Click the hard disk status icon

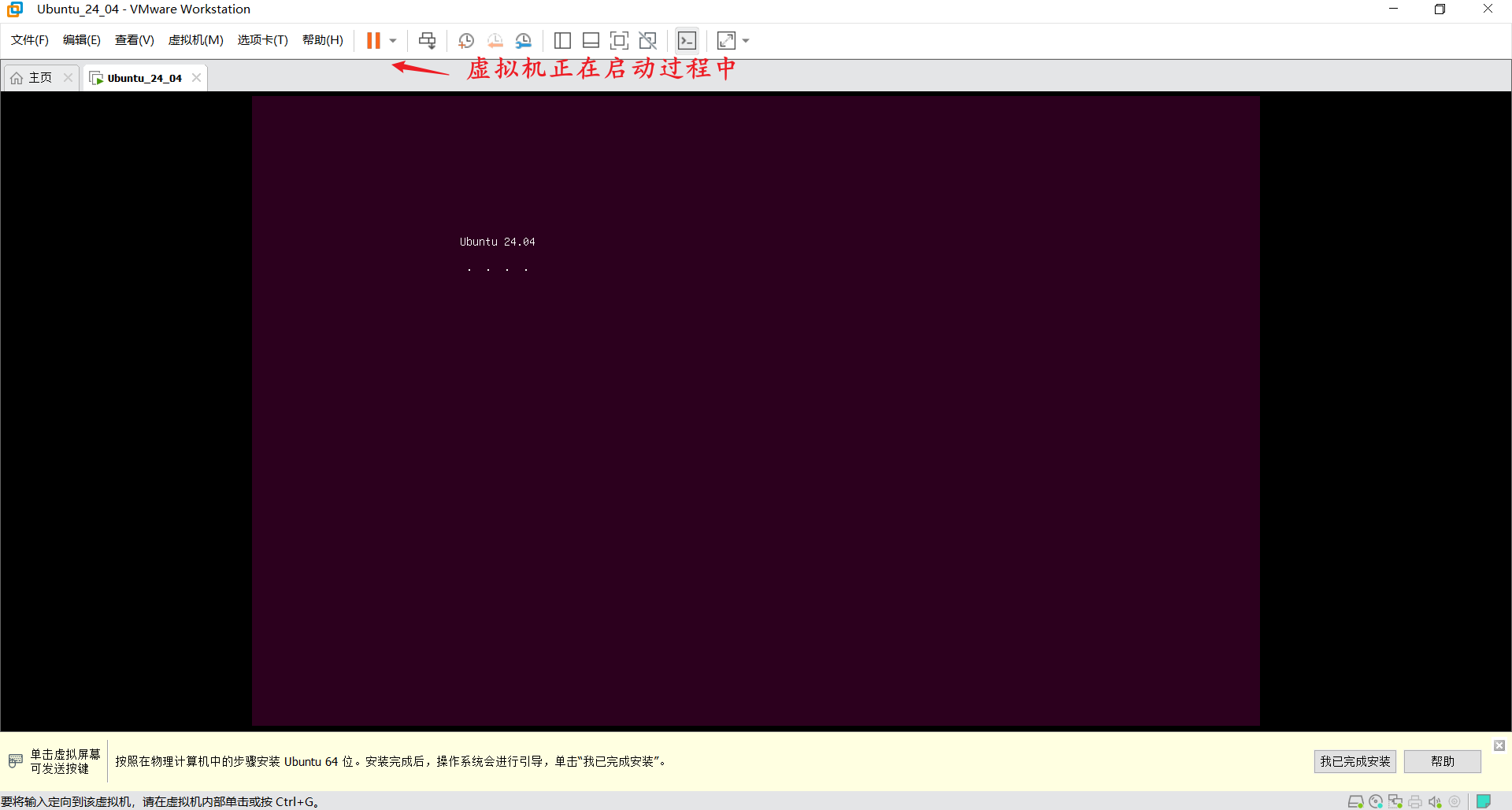pos(1355,801)
